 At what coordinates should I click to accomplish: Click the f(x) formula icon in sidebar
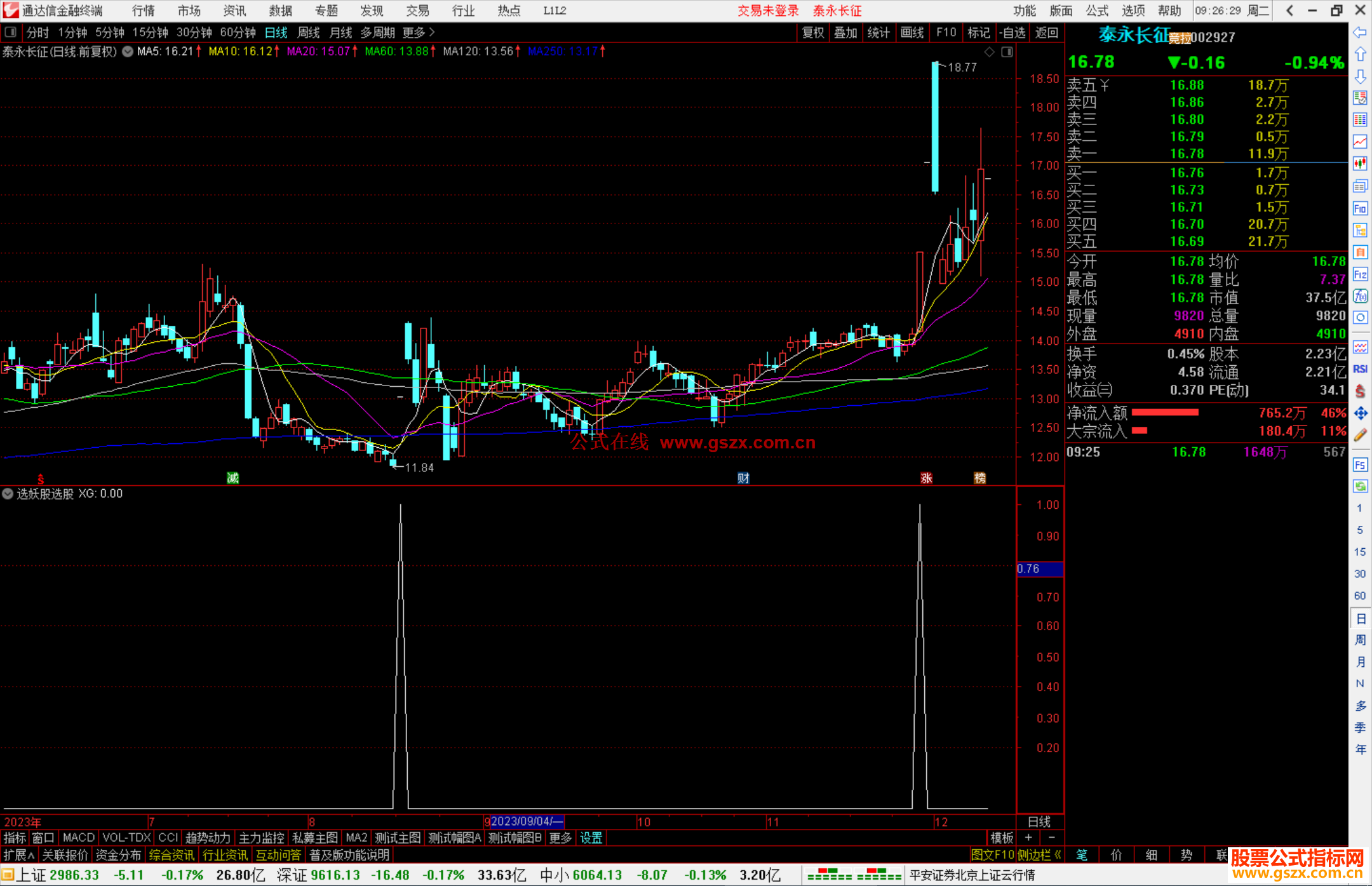1360,296
